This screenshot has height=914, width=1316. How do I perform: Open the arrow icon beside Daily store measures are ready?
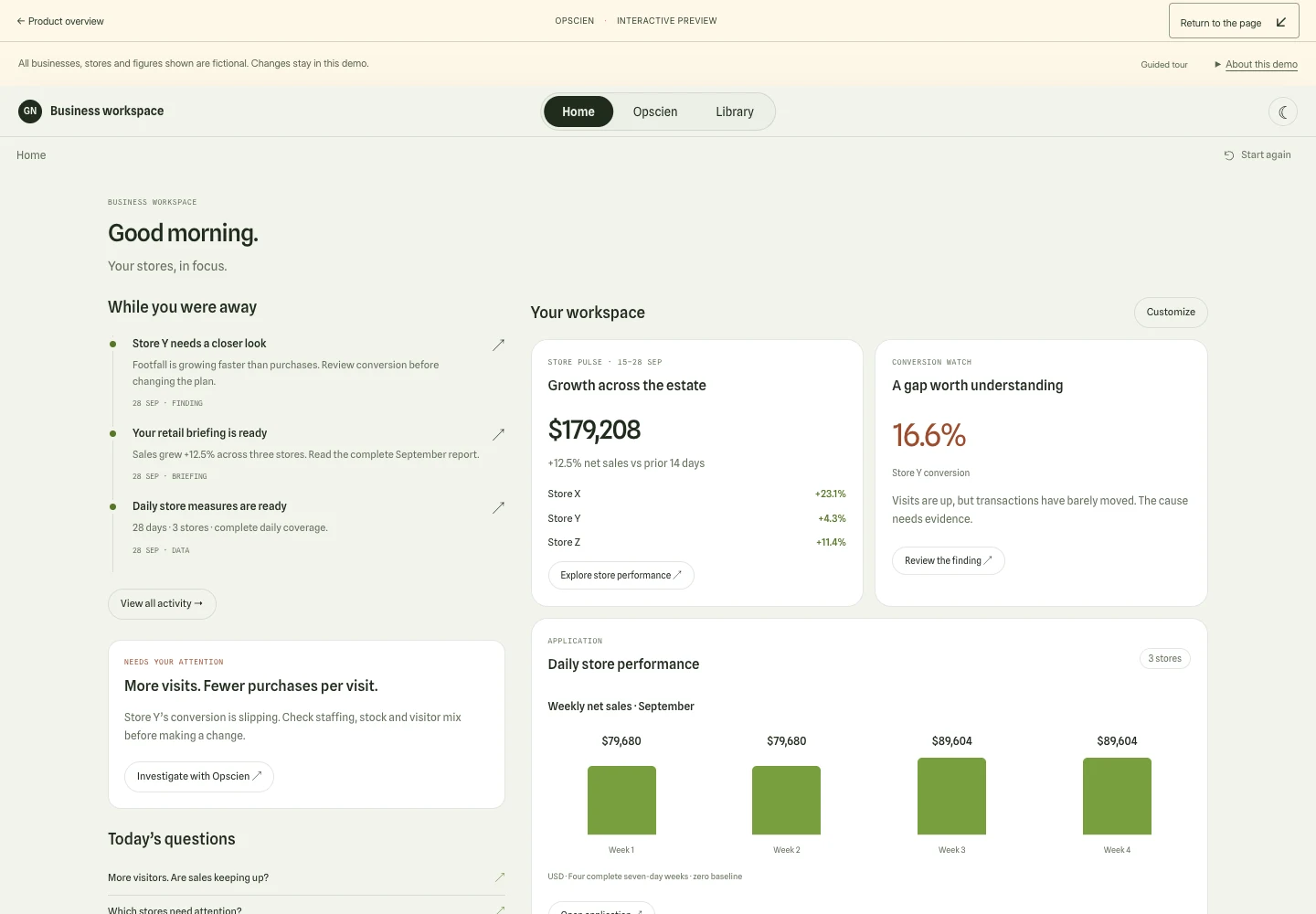(x=498, y=507)
